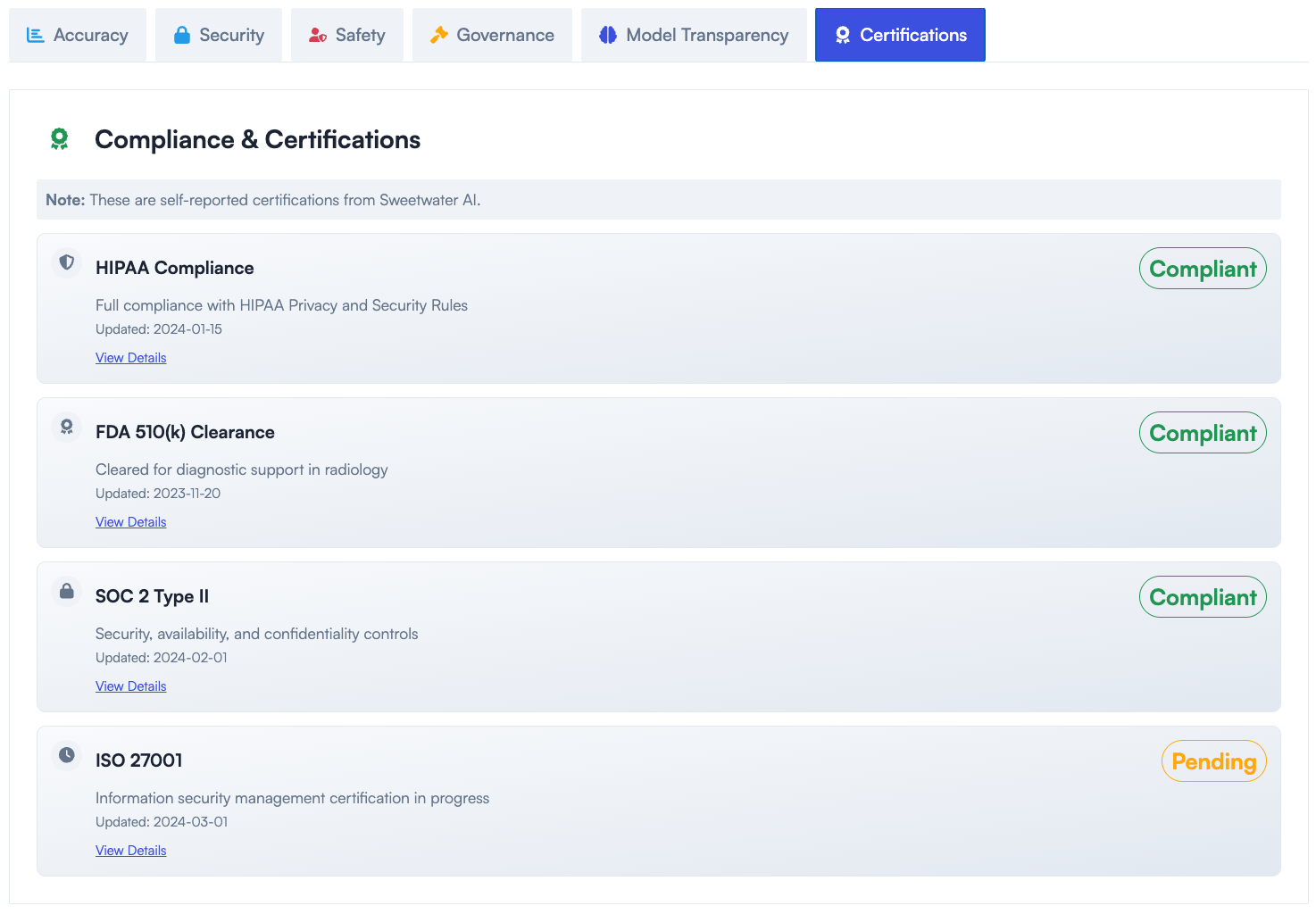Click the brain icon on Model Transparency tab
Image resolution: width=1316 pixels, height=914 pixels.
pyautogui.click(x=609, y=34)
